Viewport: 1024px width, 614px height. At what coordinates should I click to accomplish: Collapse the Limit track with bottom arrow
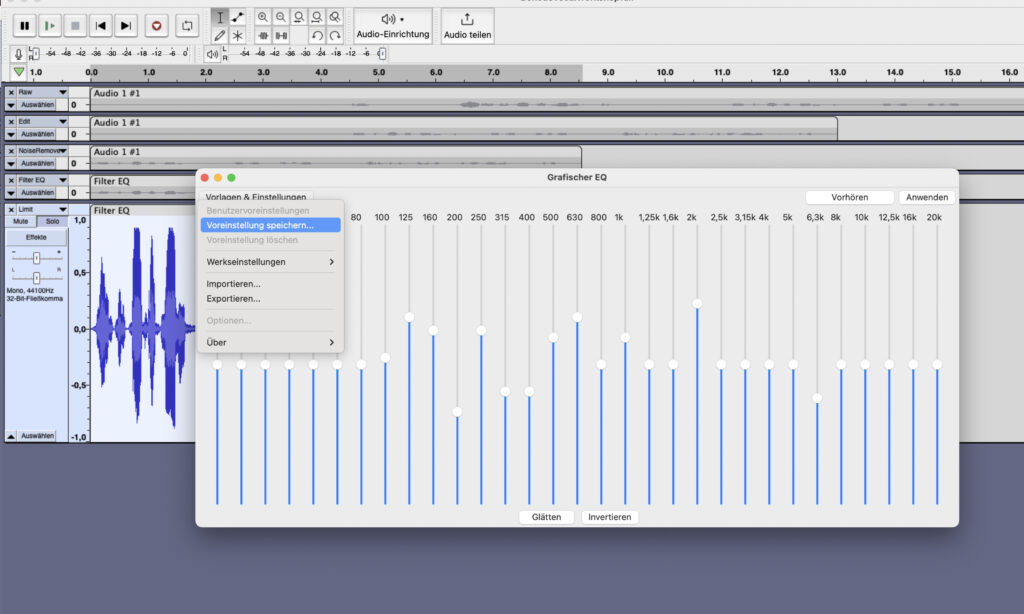point(11,436)
